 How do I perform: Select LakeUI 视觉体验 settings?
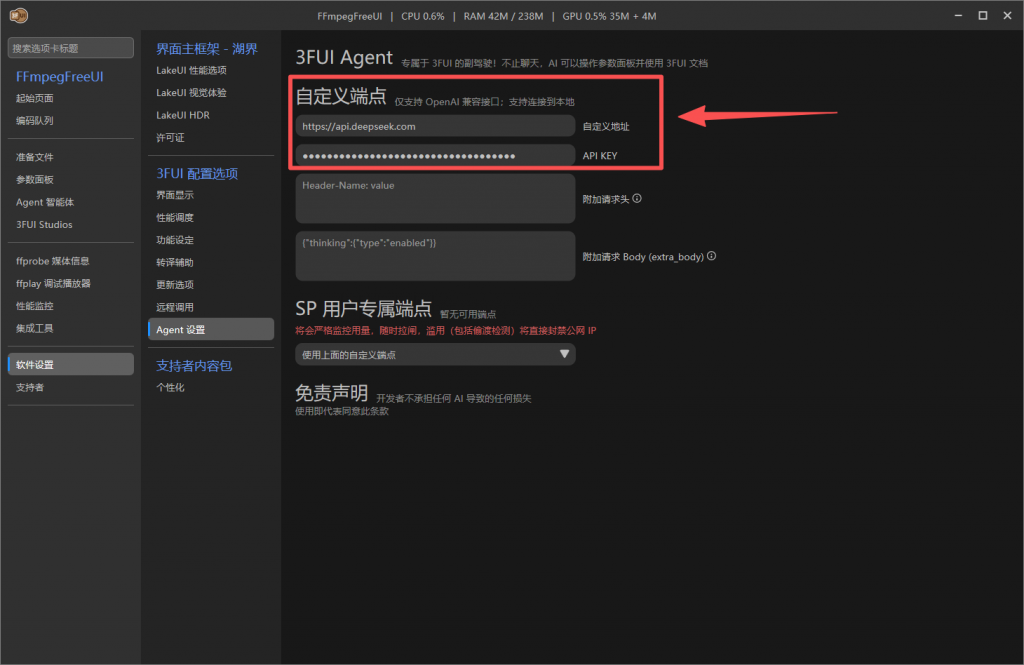[x=191, y=93]
